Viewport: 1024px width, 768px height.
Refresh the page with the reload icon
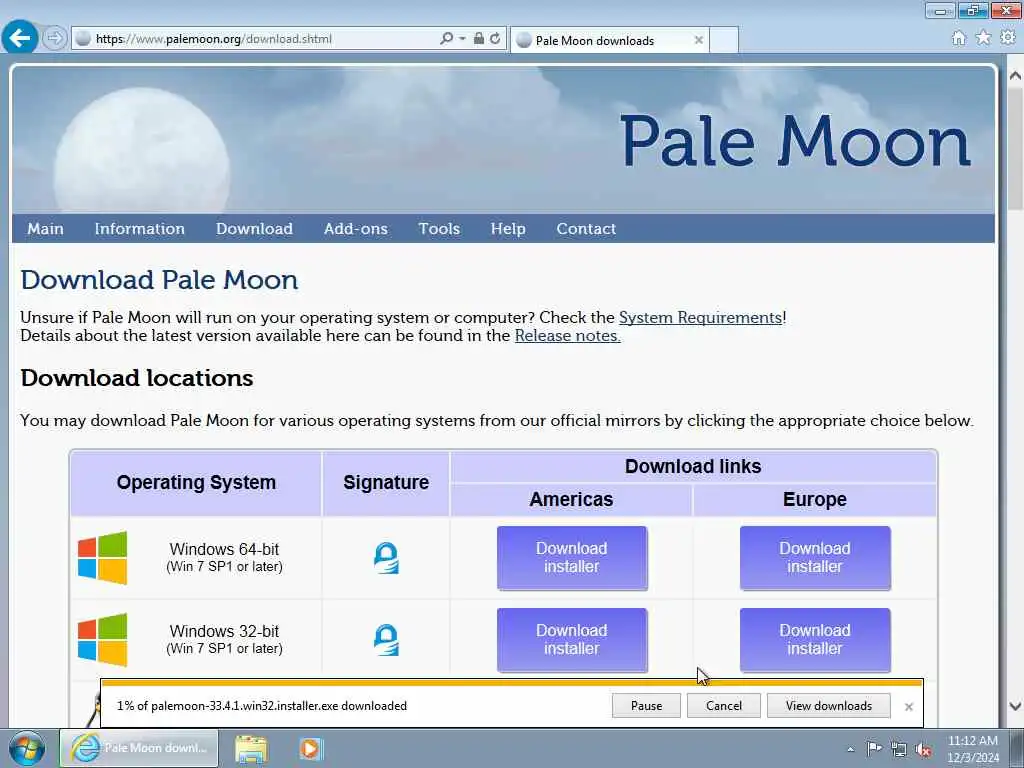(x=495, y=39)
